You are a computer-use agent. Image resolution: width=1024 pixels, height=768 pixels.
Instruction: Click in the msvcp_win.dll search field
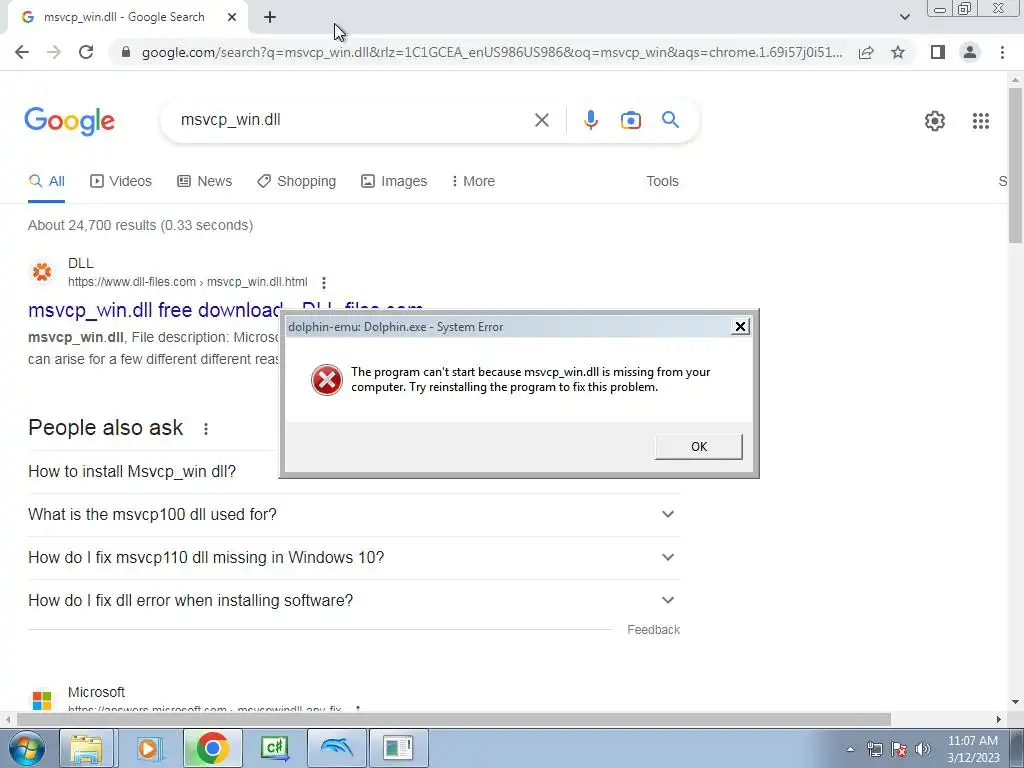tap(353, 120)
